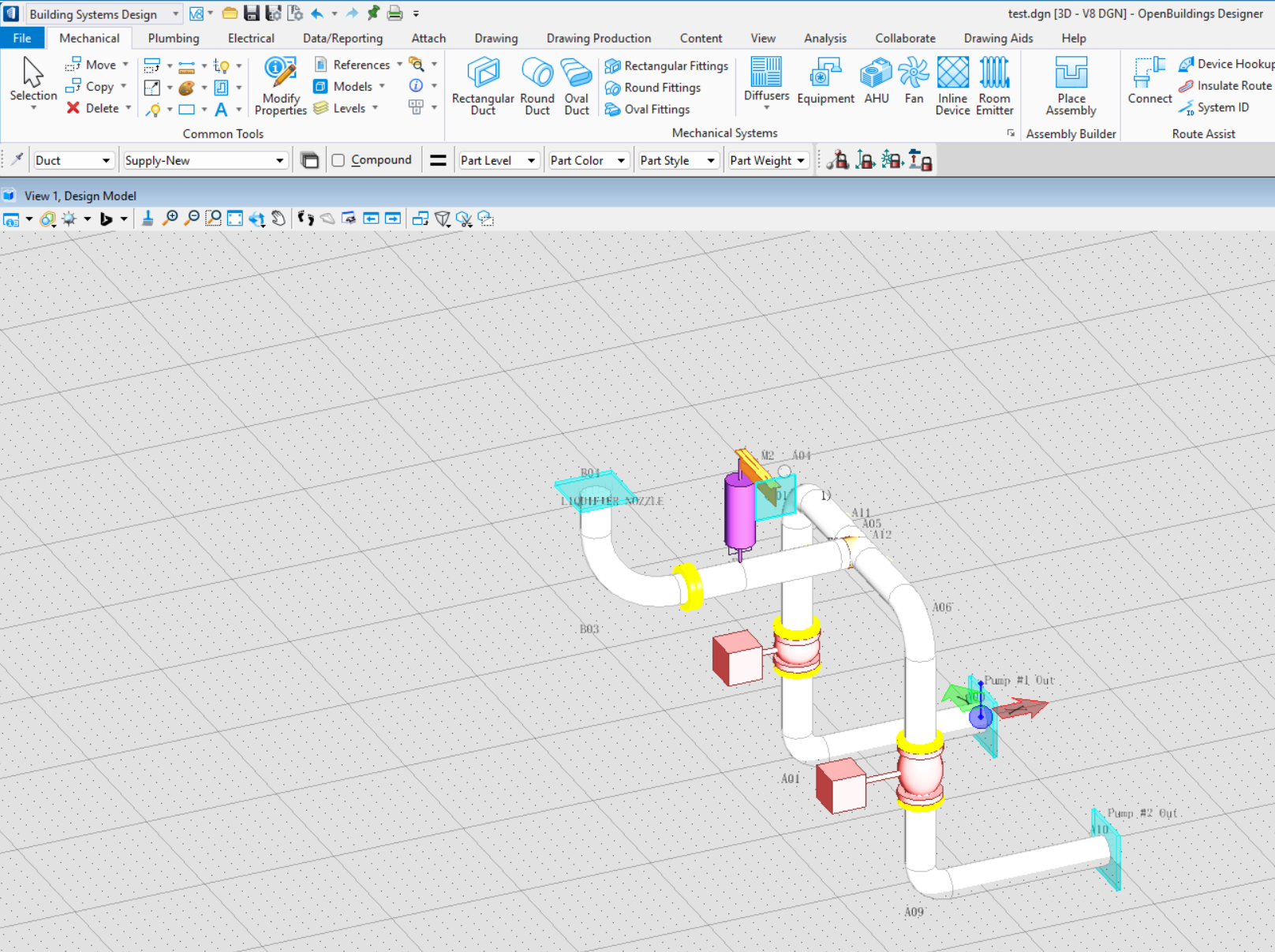Open Modify Properties tool
This screenshot has width=1275, height=952.
(280, 86)
